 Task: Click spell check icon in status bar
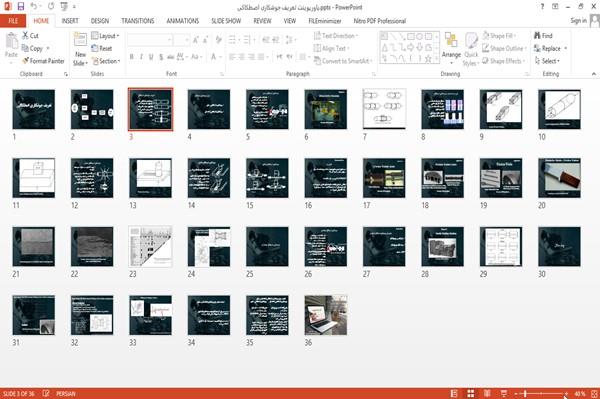pyautogui.click(x=46, y=393)
